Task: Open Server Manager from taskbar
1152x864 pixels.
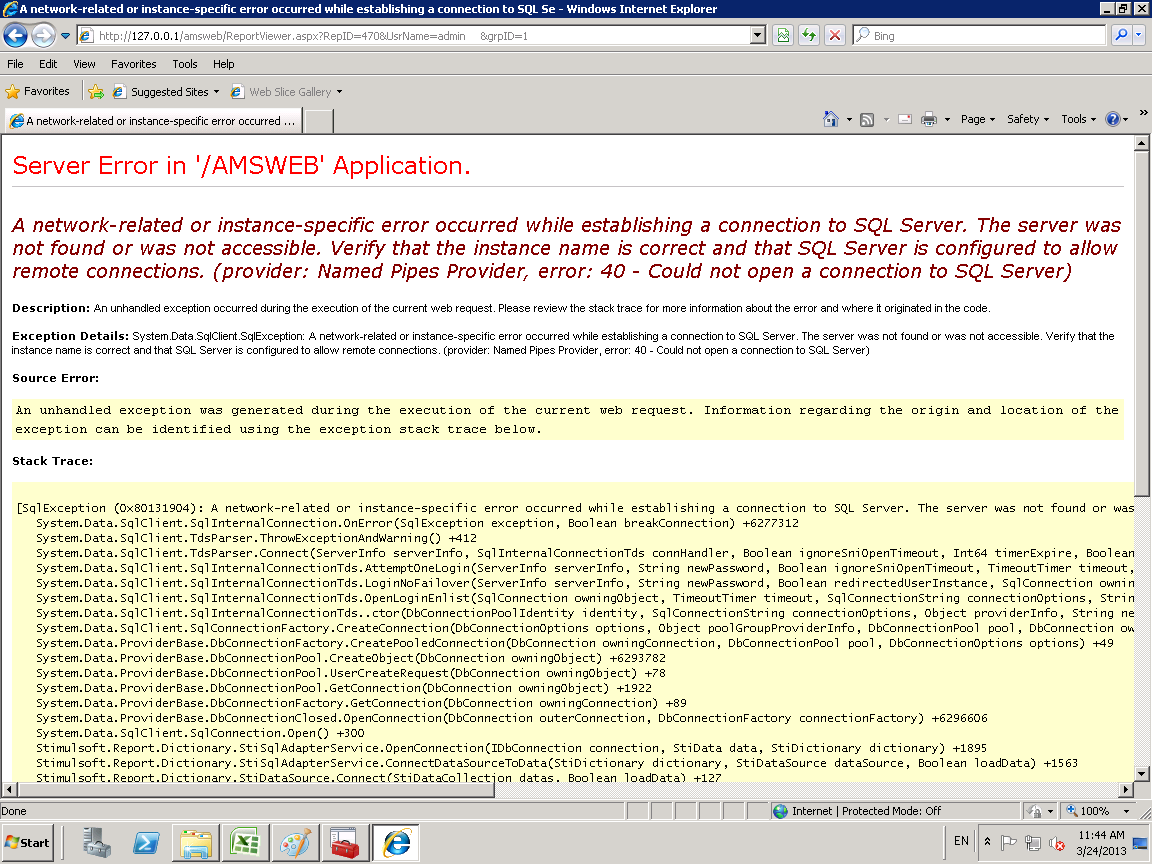Action: point(97,843)
